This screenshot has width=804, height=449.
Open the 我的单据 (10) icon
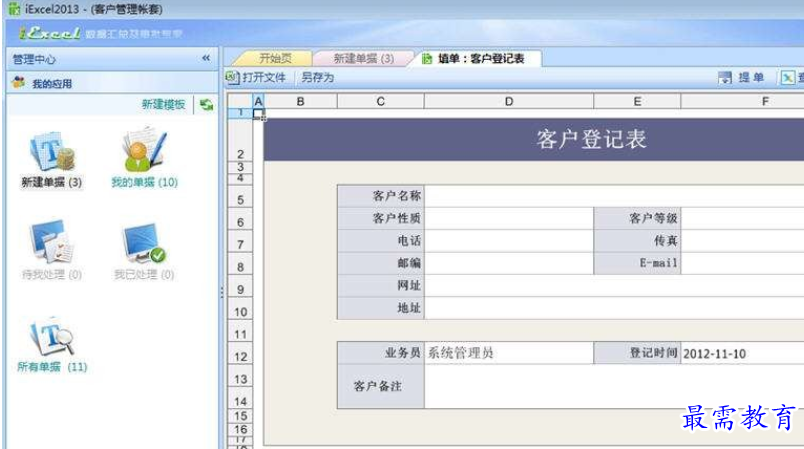(x=144, y=149)
